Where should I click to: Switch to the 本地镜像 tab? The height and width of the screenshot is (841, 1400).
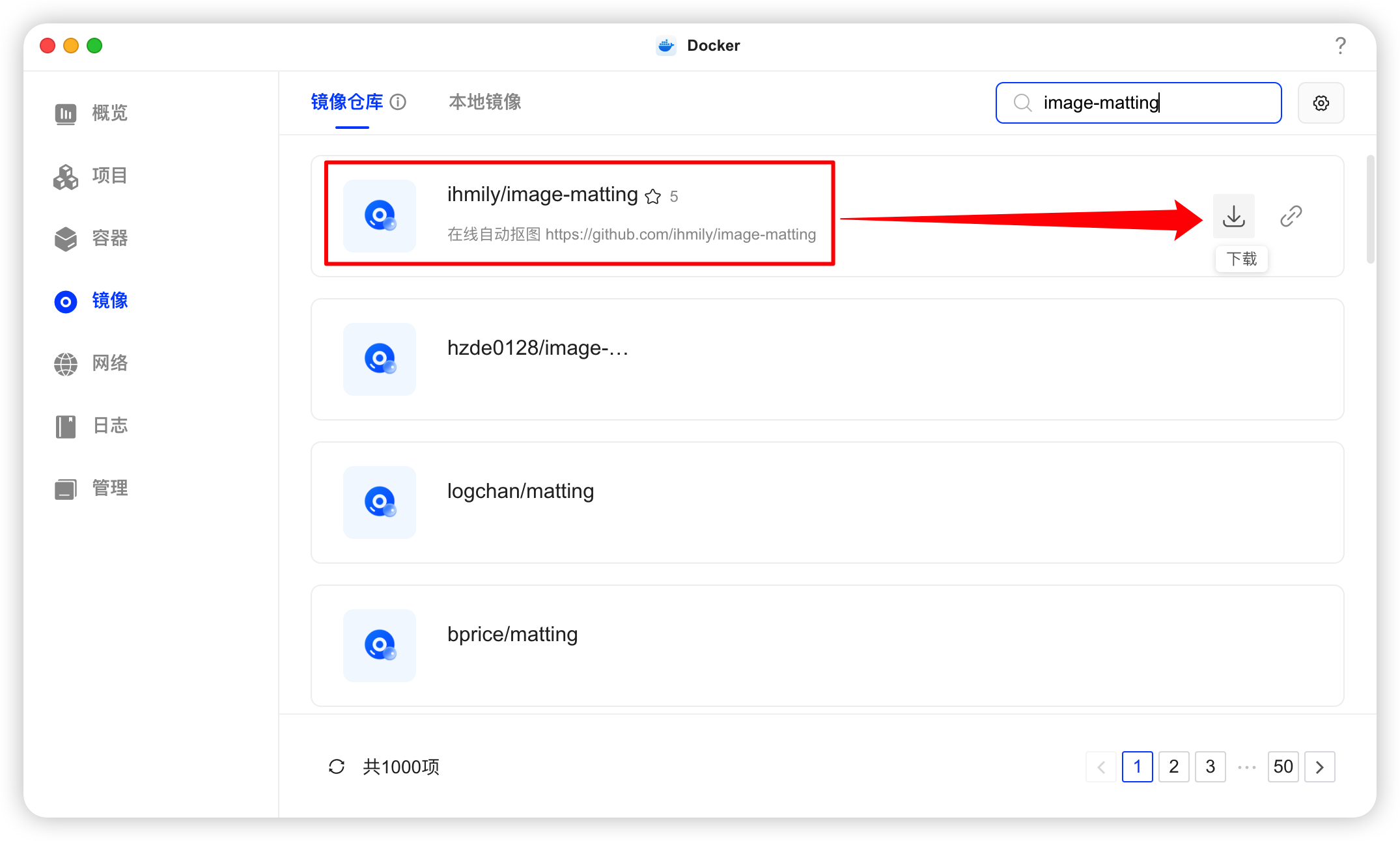[x=484, y=102]
